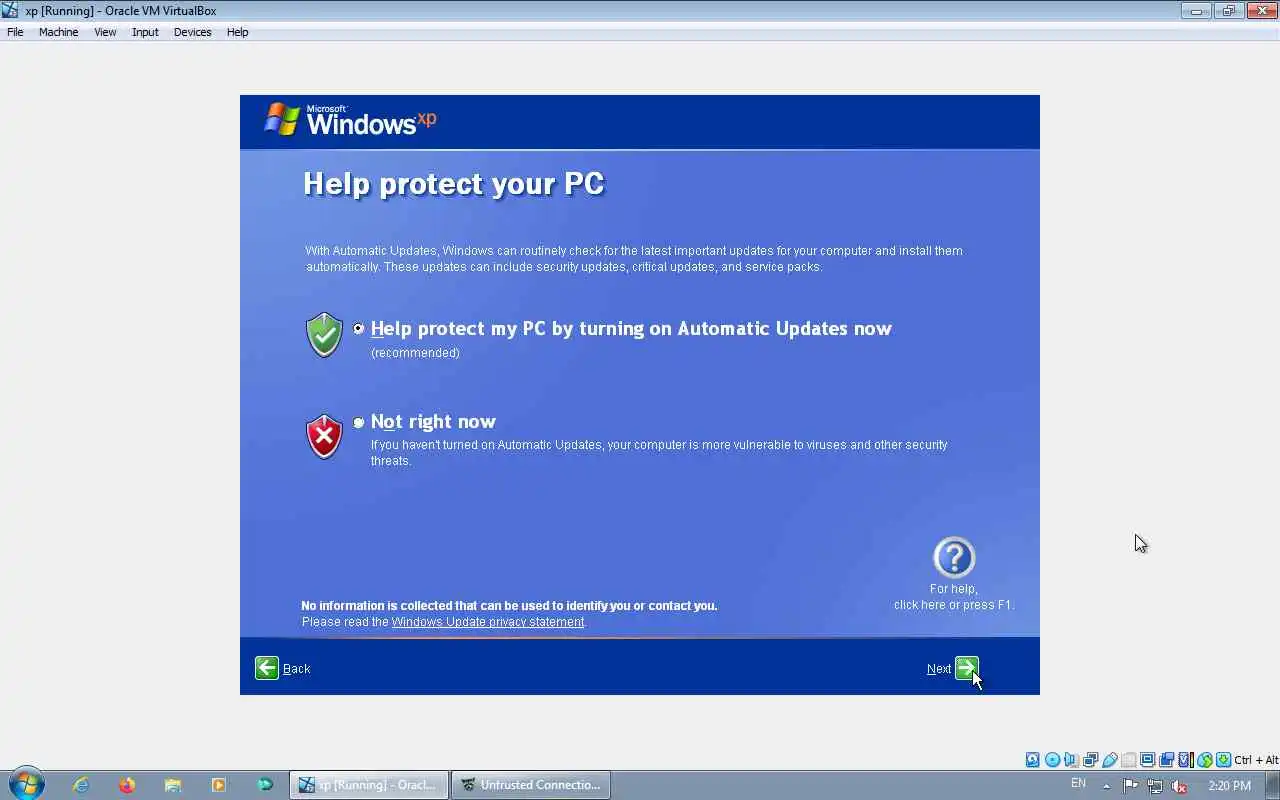Launch Internet Explorer from the taskbar
This screenshot has width=1280, height=800.
coord(81,785)
